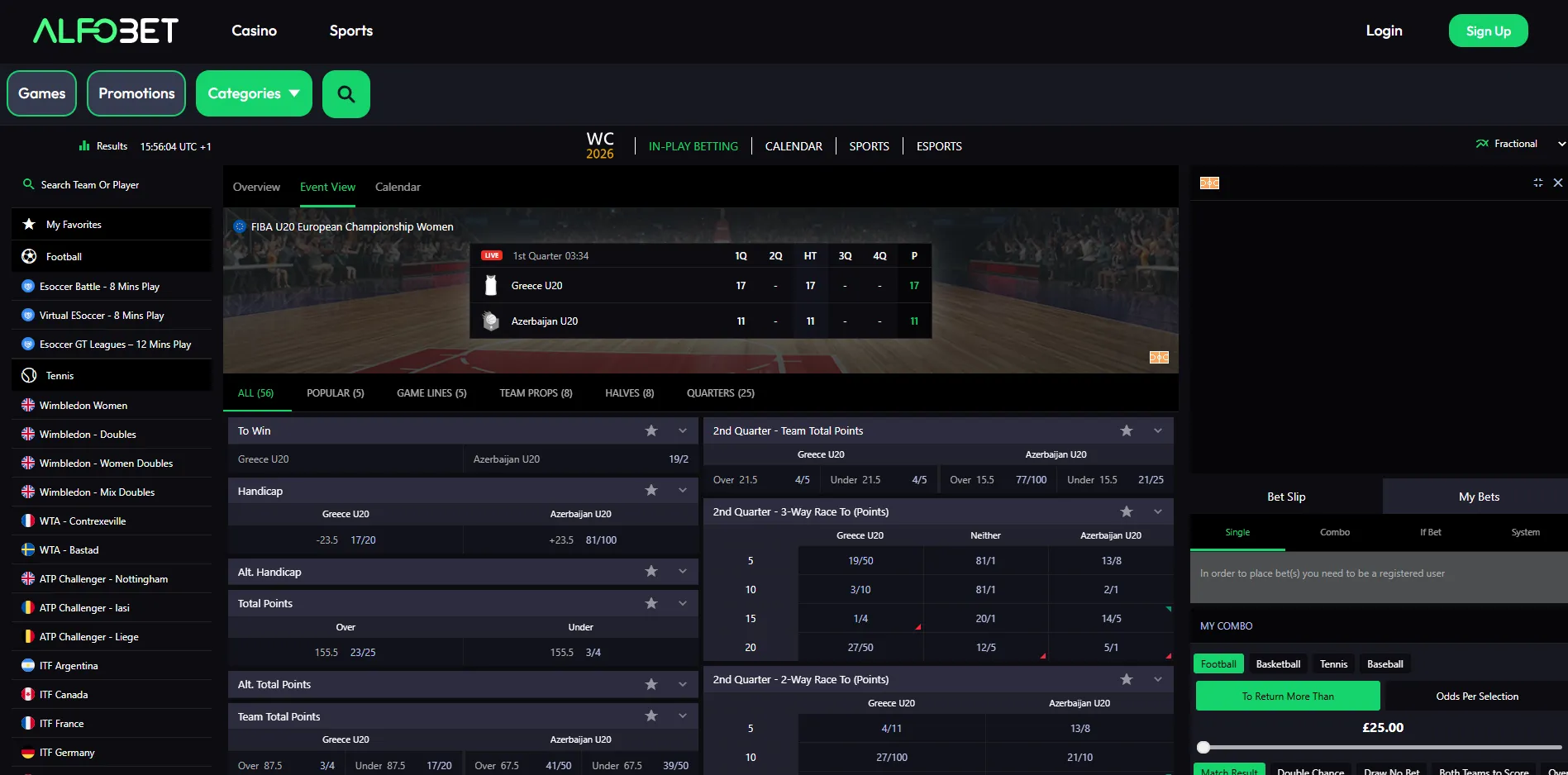Screen dimensions: 1568x775
Task: Click the Sign Up button
Action: pos(1489,31)
